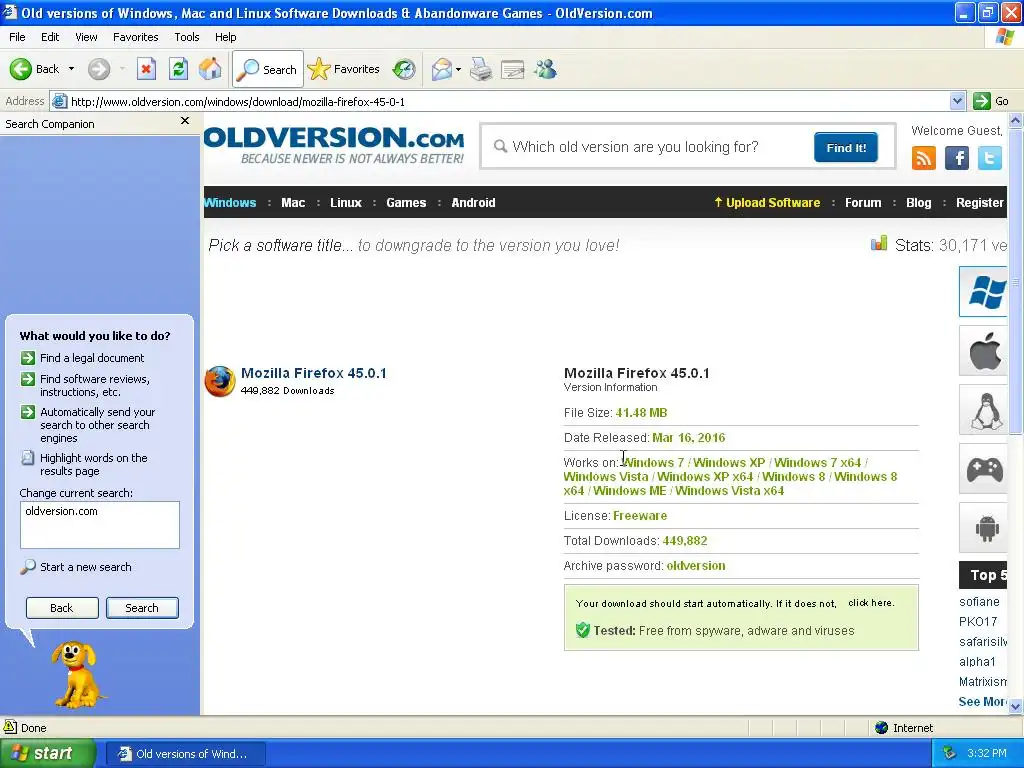Open the File menu
1024x768 pixels.
click(x=17, y=37)
